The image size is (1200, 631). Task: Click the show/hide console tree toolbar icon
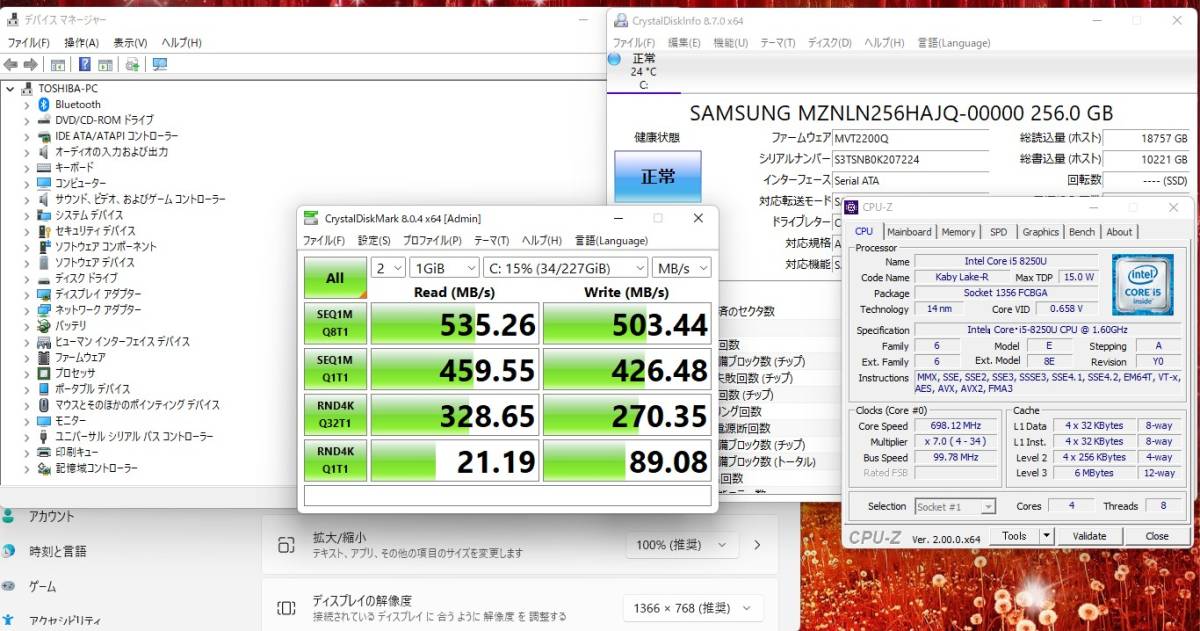(x=58, y=65)
